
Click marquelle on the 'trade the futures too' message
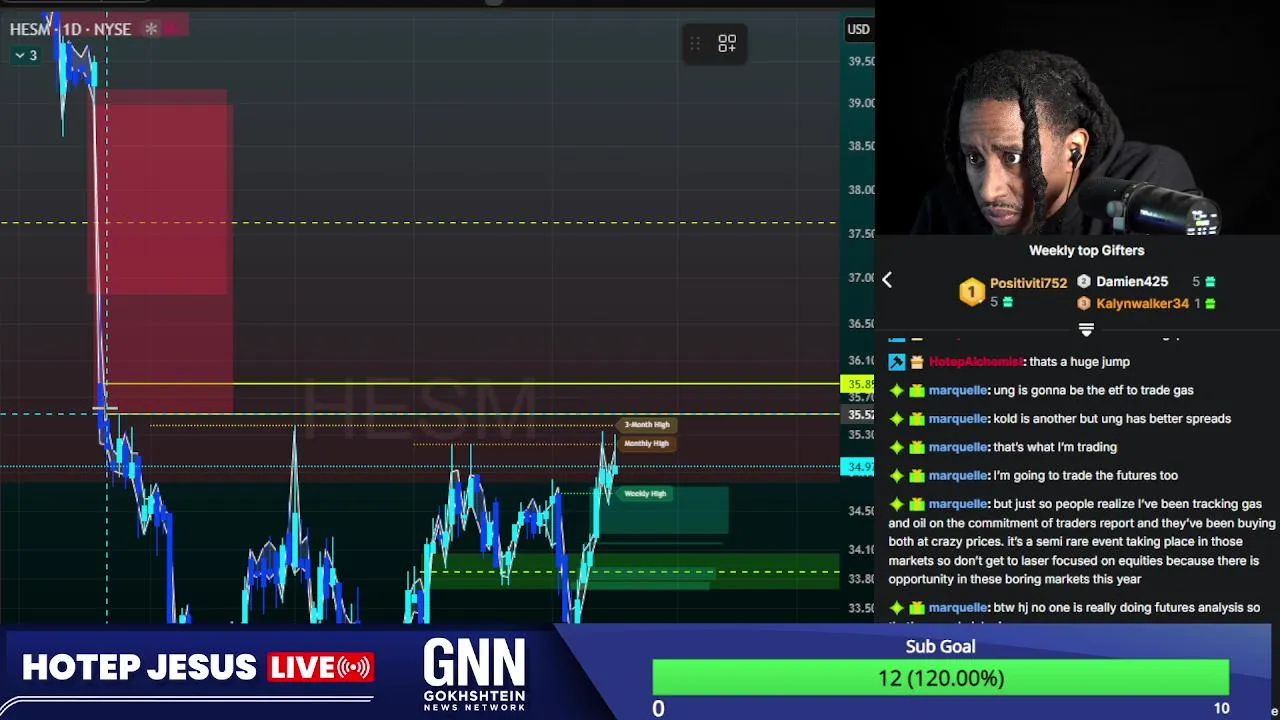958,476
